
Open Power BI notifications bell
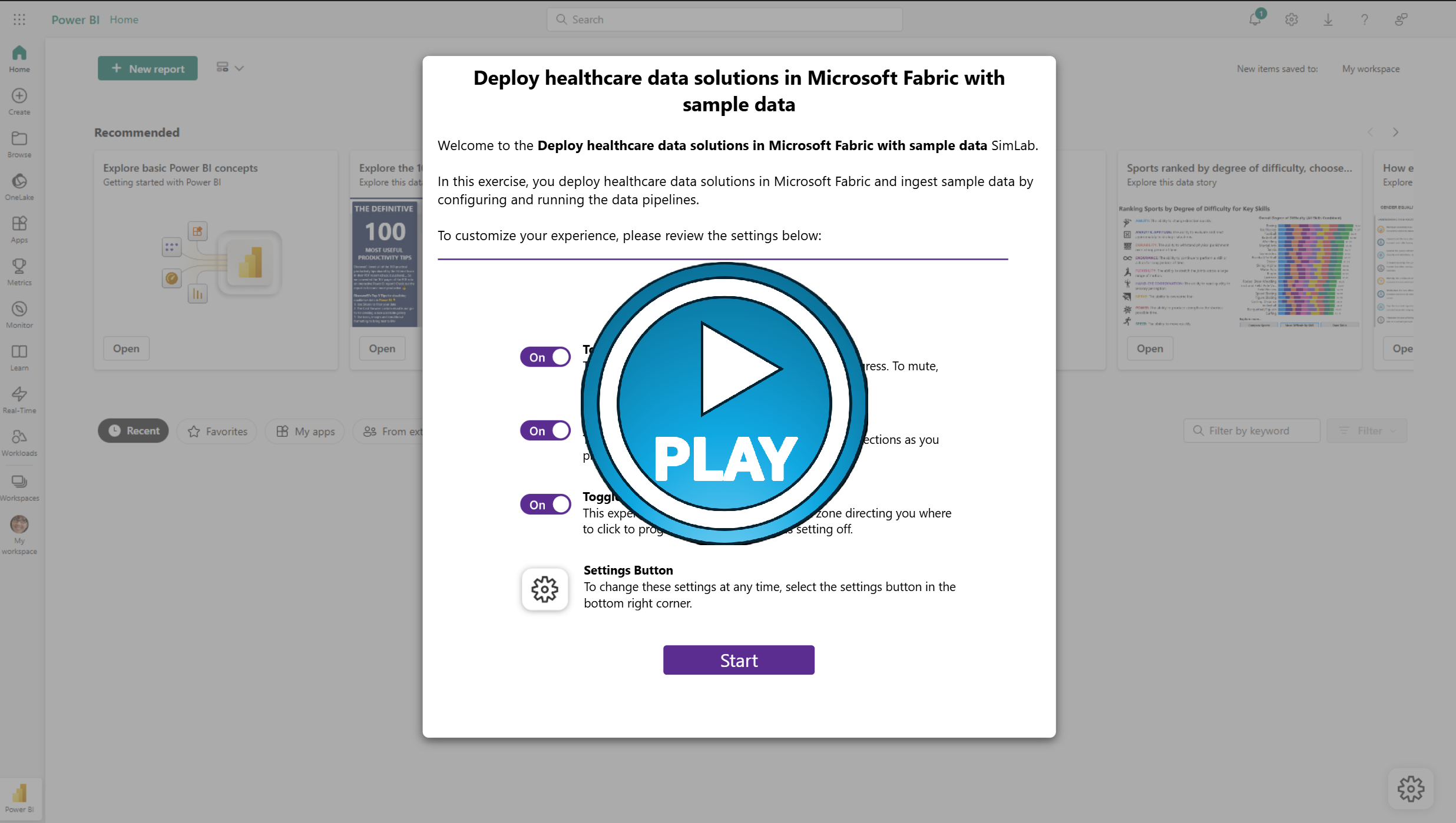coord(1254,19)
